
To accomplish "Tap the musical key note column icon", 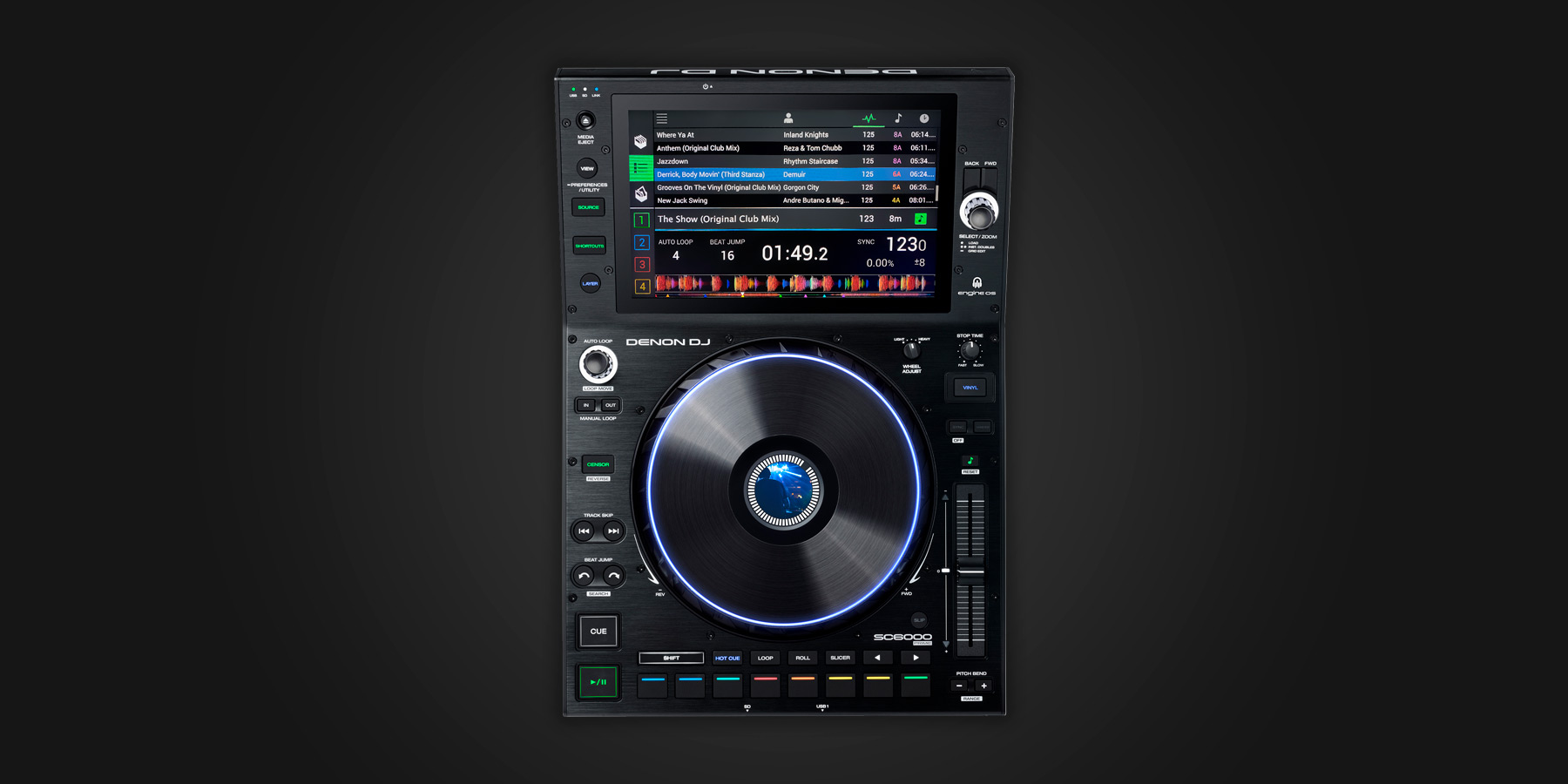I will click(x=898, y=118).
